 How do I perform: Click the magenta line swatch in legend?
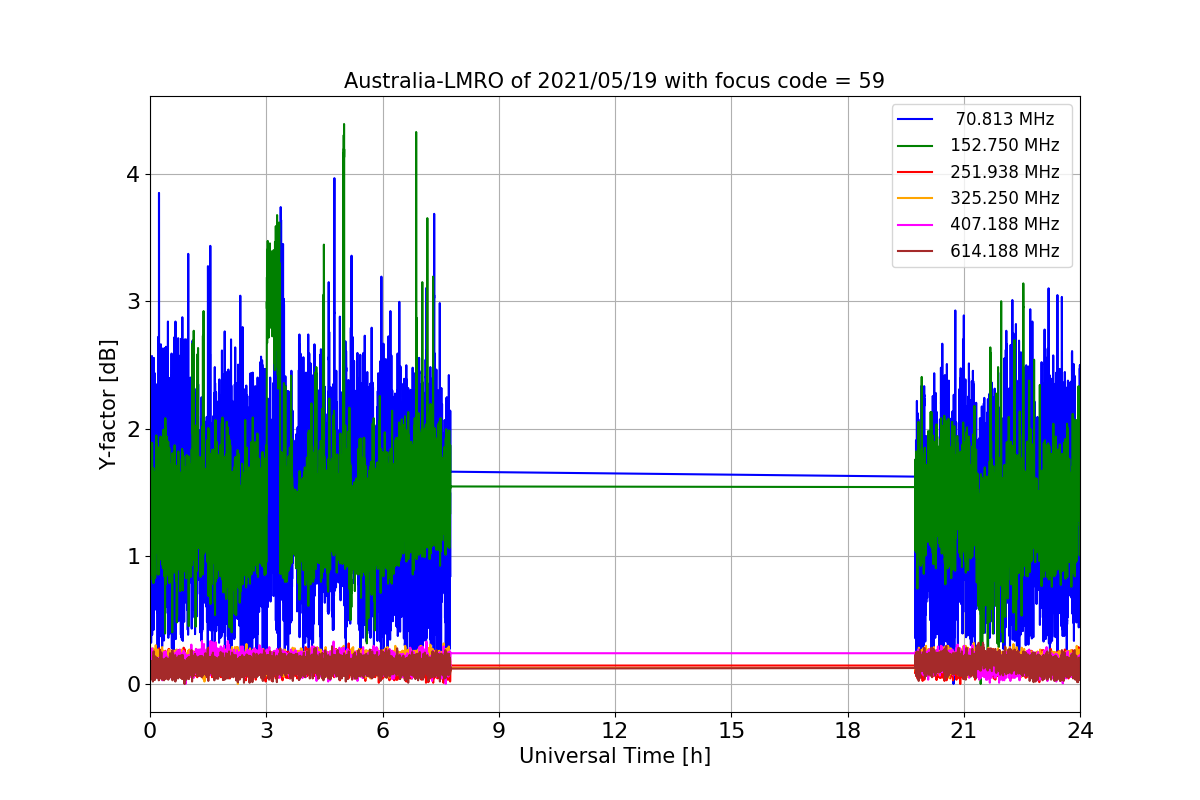coord(916,225)
